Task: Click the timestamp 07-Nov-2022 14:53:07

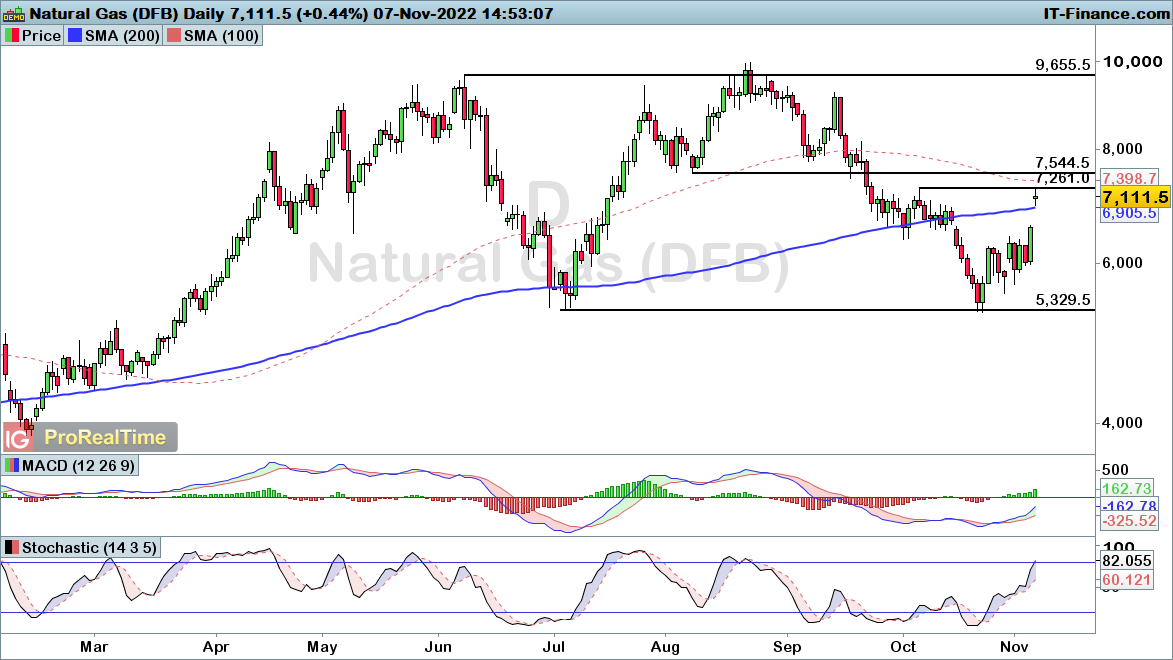Action: (x=463, y=13)
